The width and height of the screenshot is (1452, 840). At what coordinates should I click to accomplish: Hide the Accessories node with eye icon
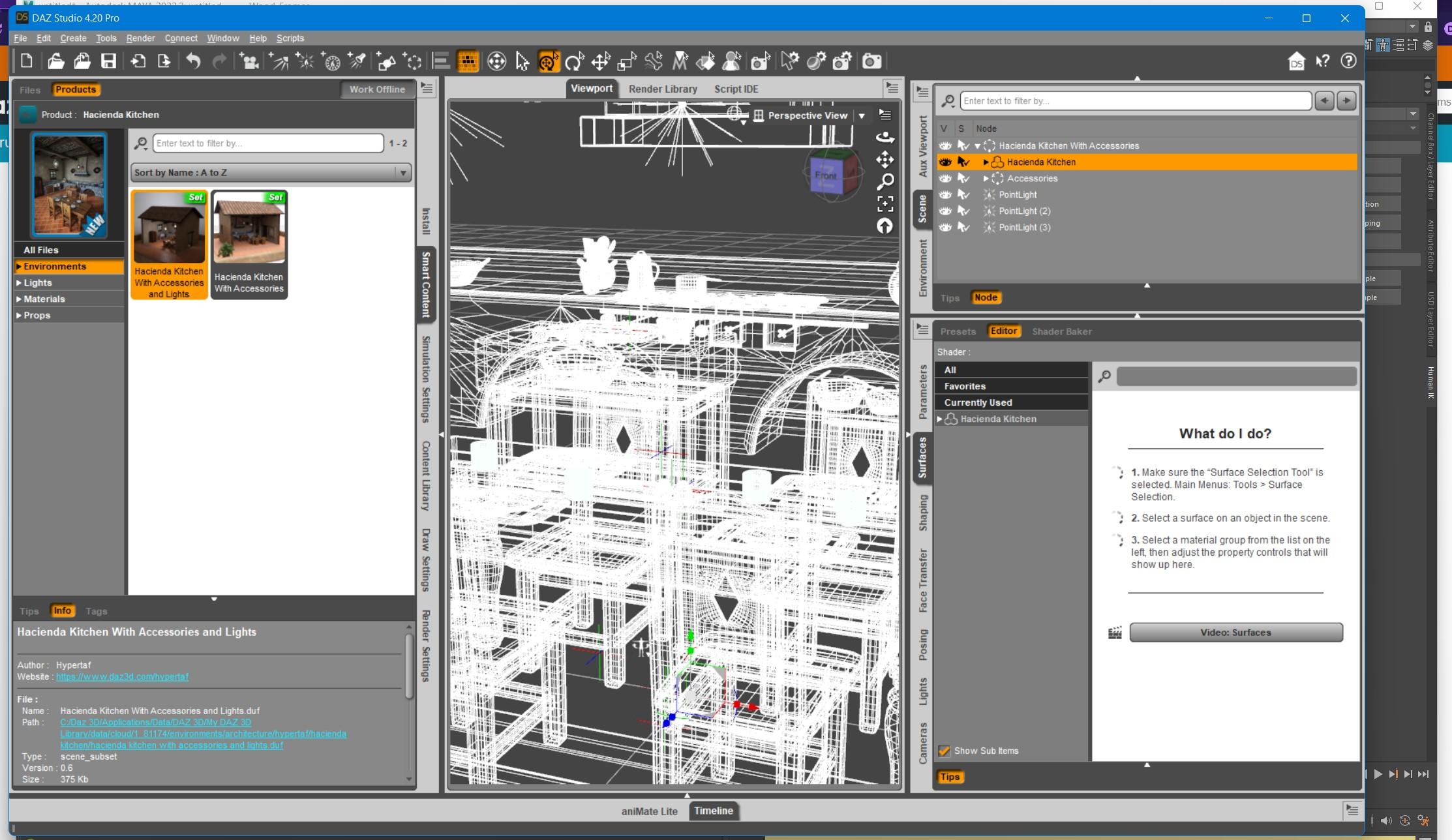point(945,178)
